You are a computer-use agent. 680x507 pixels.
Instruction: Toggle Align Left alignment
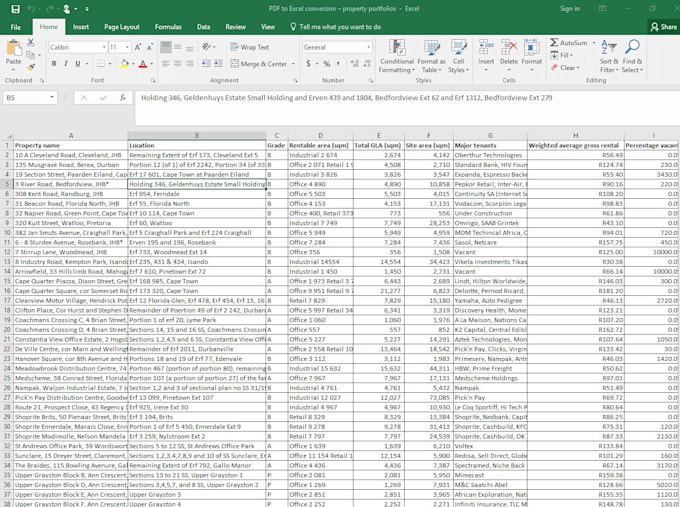click(x=166, y=64)
